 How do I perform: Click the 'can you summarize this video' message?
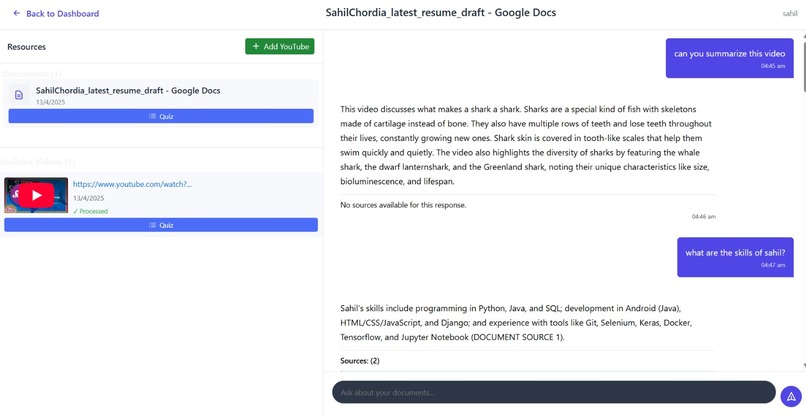click(729, 54)
